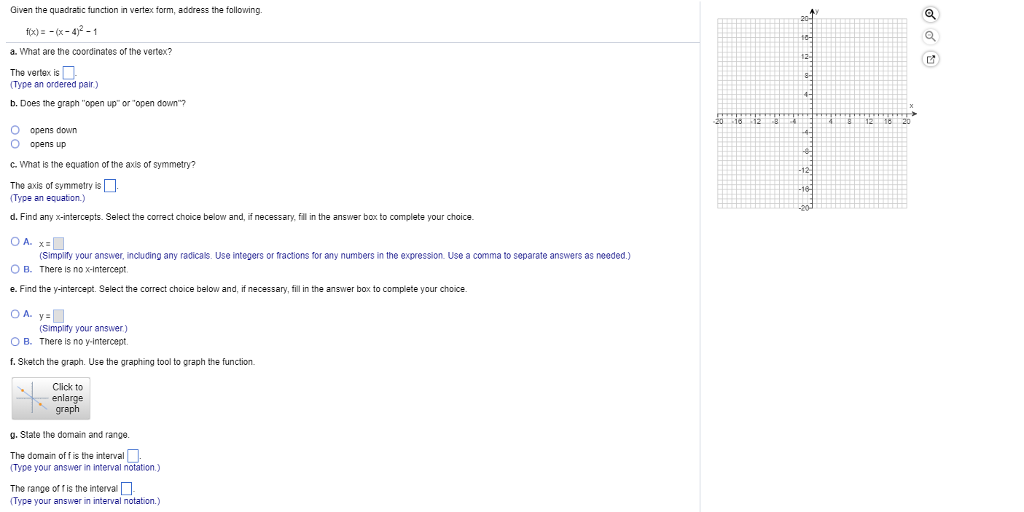Click the range interval answer box

127,488
